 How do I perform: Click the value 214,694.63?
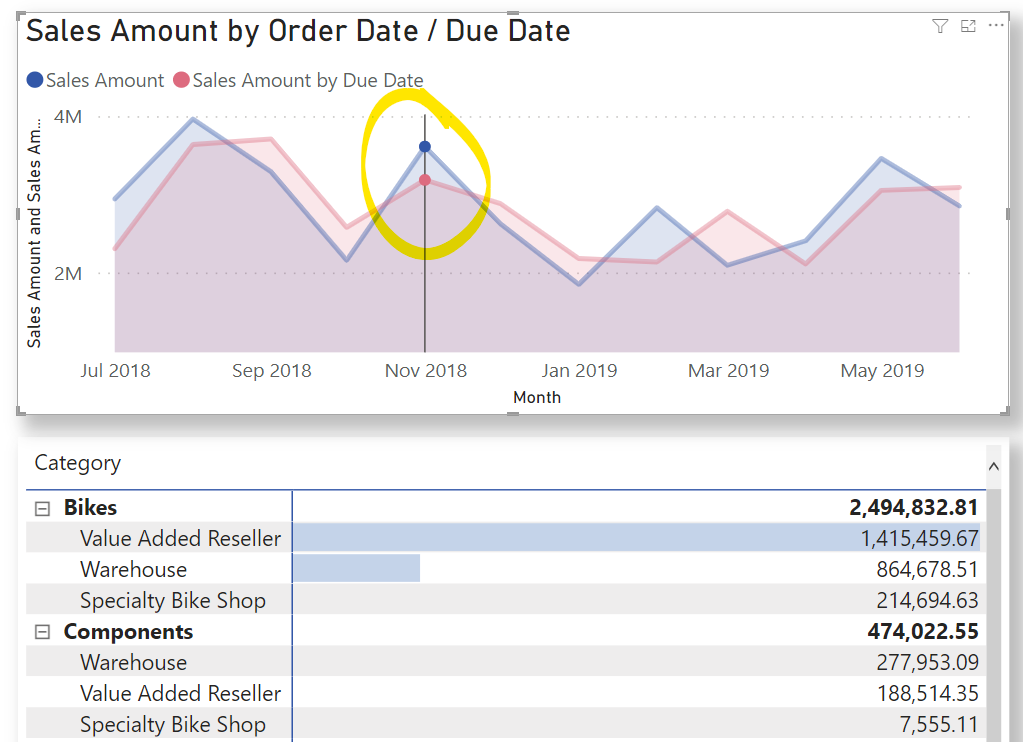pos(927,600)
